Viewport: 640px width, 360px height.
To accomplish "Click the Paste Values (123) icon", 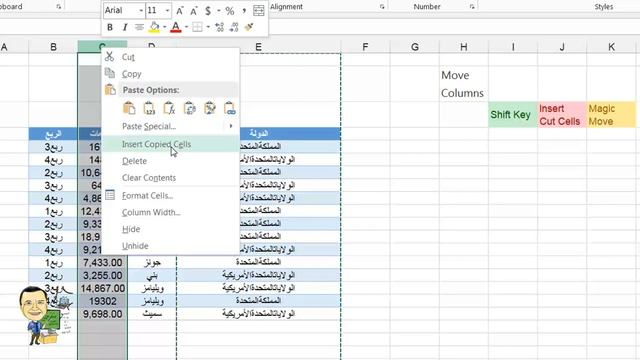I will point(149,108).
